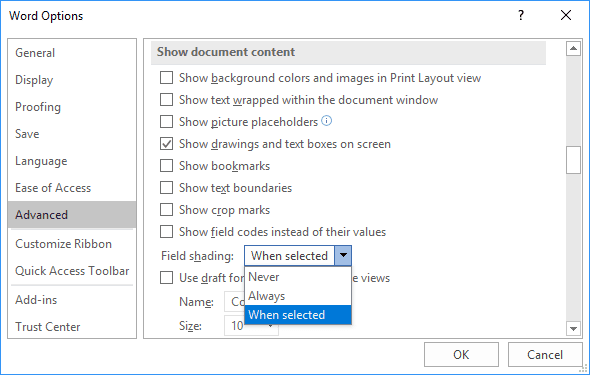Viewport: 590px width, 375px height.
Task: Click the Field shading combo box value
Action: pos(289,256)
